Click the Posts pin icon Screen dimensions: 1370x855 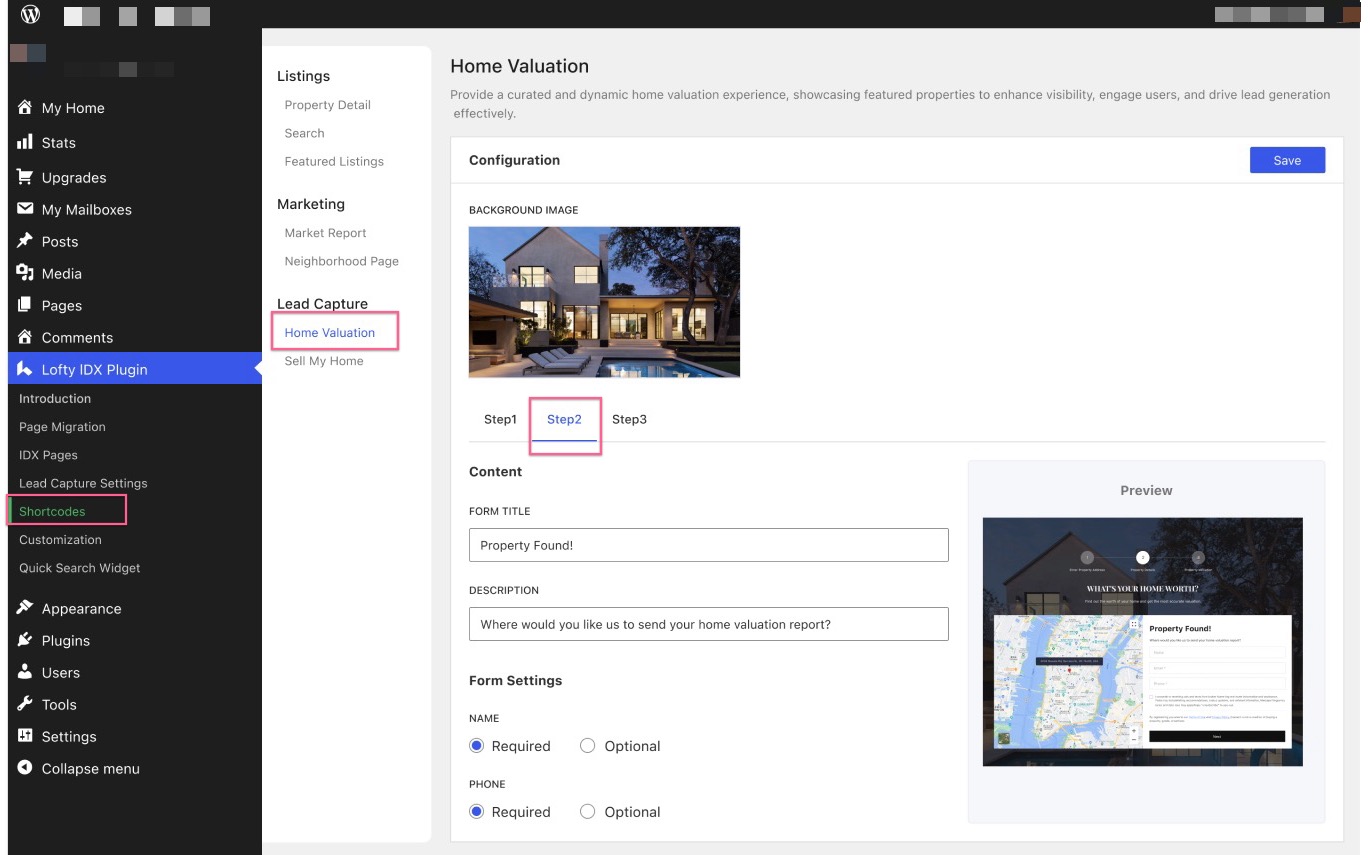25,241
